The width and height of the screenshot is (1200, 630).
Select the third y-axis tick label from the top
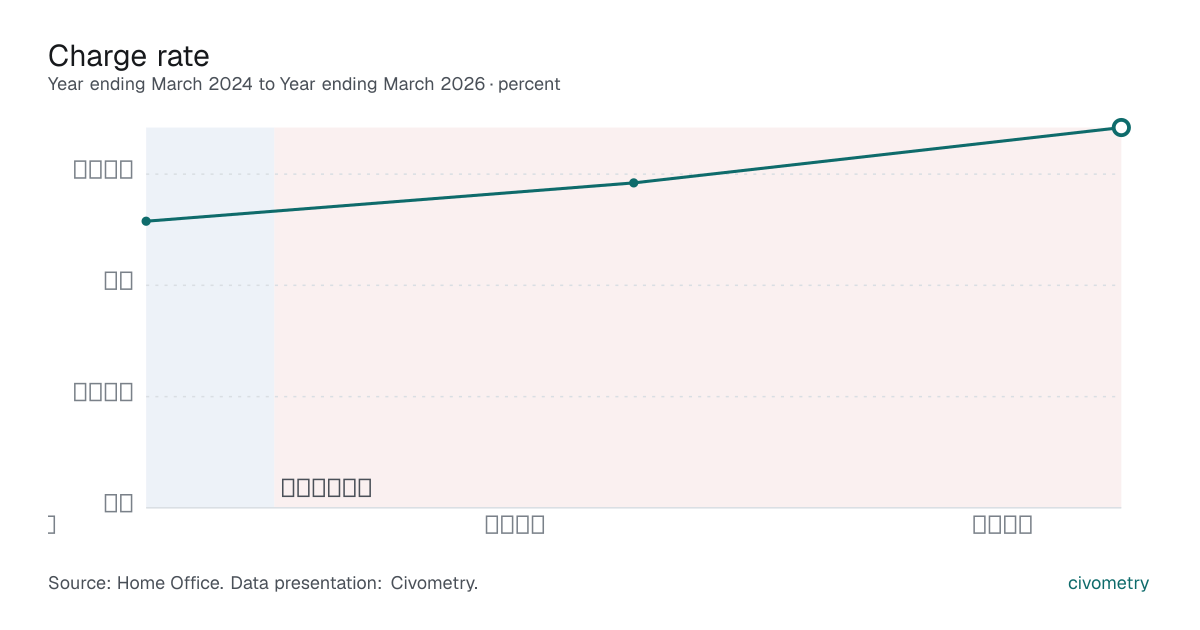(x=104, y=391)
